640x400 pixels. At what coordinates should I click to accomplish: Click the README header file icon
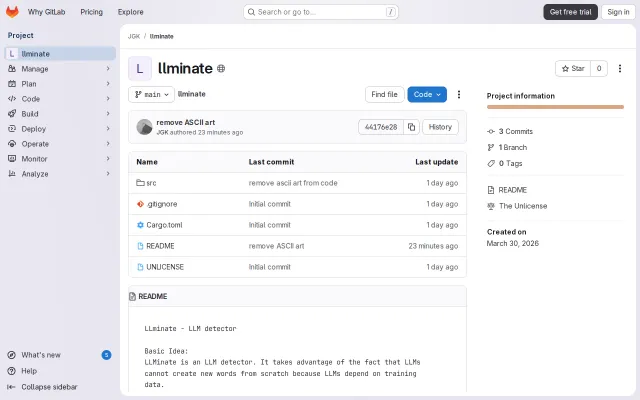[x=132, y=296]
